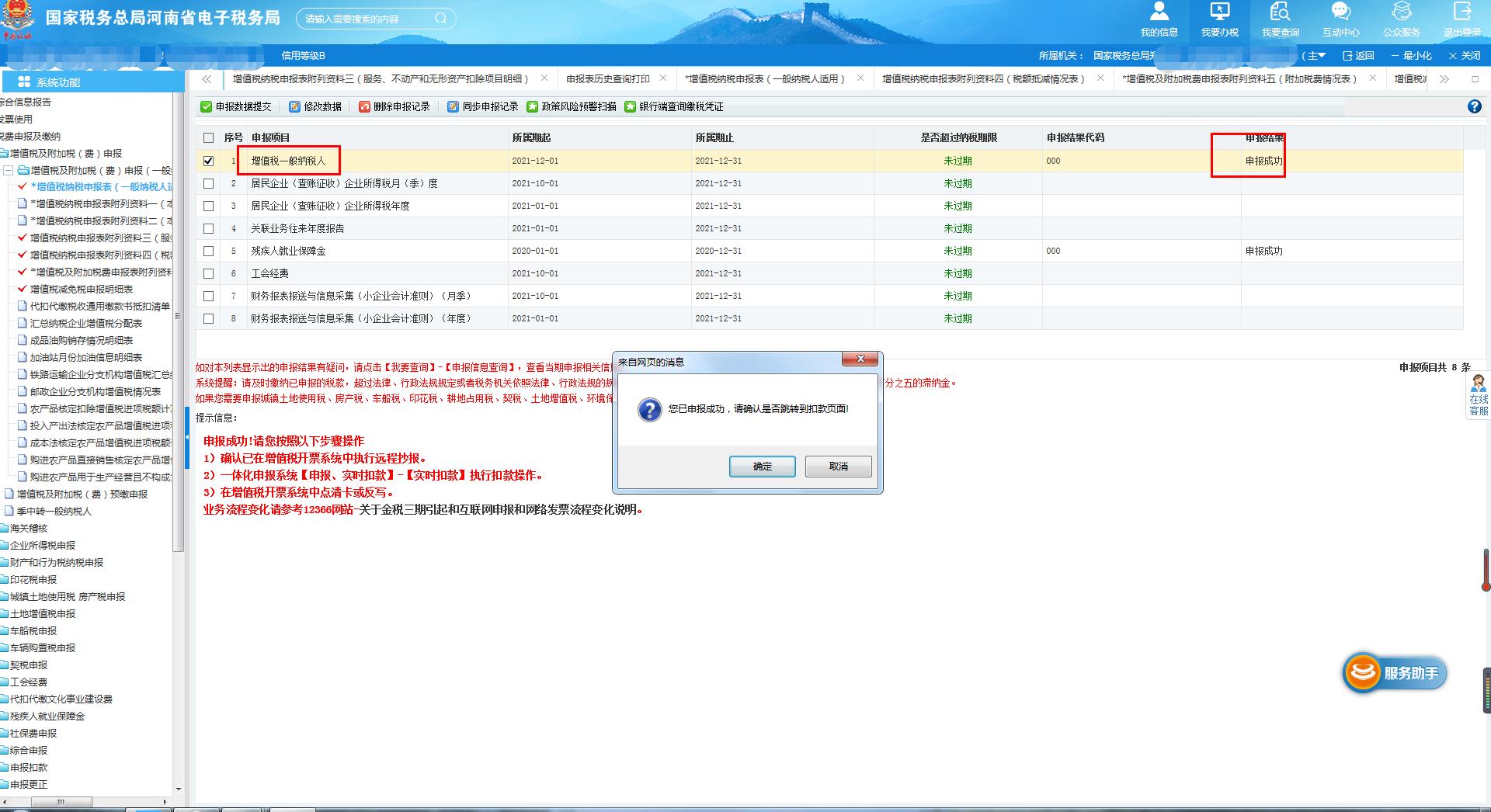
Task: Click 同步申报记录 toolbar button
Action: (x=483, y=107)
